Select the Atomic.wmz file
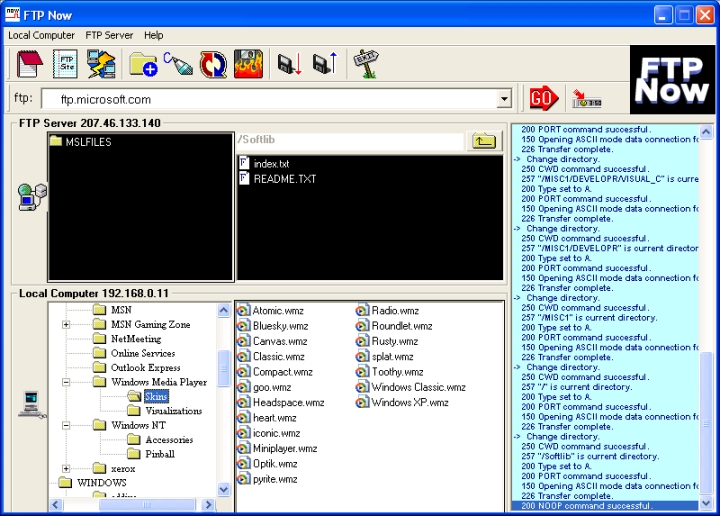Viewport: 720px width, 516px height. click(270, 311)
